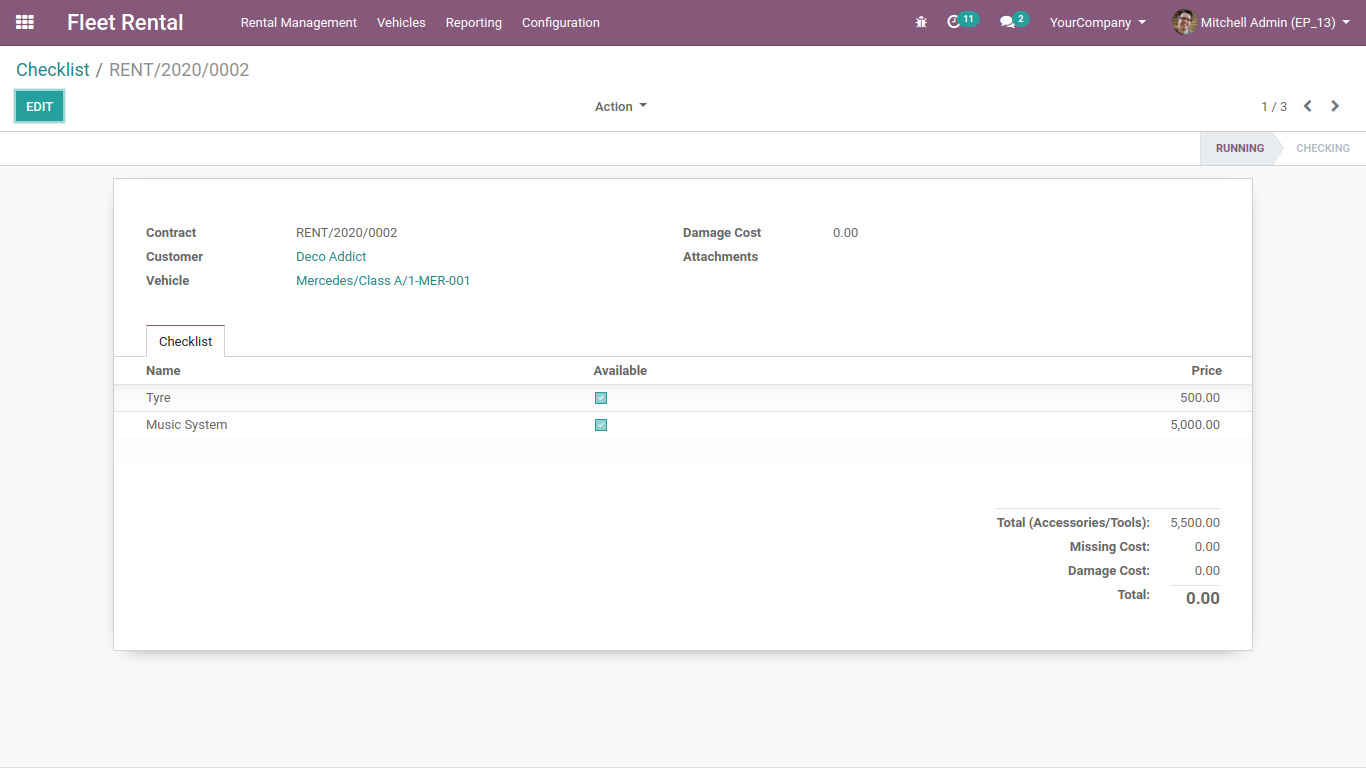Open Mercedes/Class A/1-MER-001 vehicle link
The height and width of the screenshot is (768, 1366).
point(383,281)
